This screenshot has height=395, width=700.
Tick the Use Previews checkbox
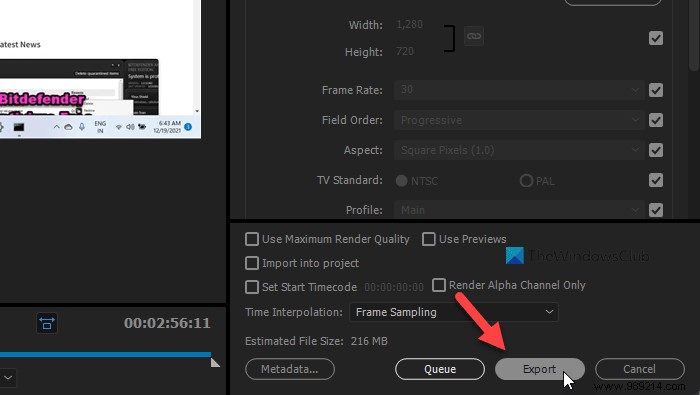click(429, 239)
